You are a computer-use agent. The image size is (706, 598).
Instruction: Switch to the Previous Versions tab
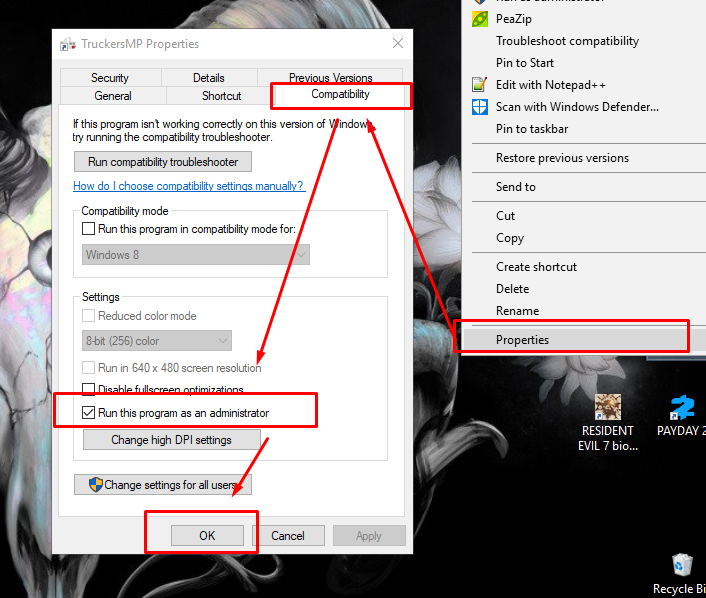pos(330,77)
